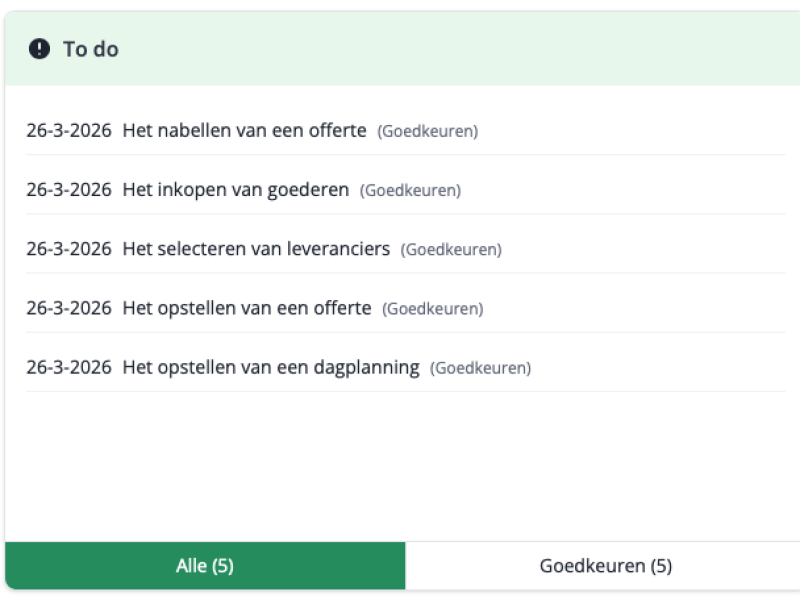The height and width of the screenshot is (600, 800).
Task: Click the exclamation alert icon in the To do header
Action: coord(36,48)
